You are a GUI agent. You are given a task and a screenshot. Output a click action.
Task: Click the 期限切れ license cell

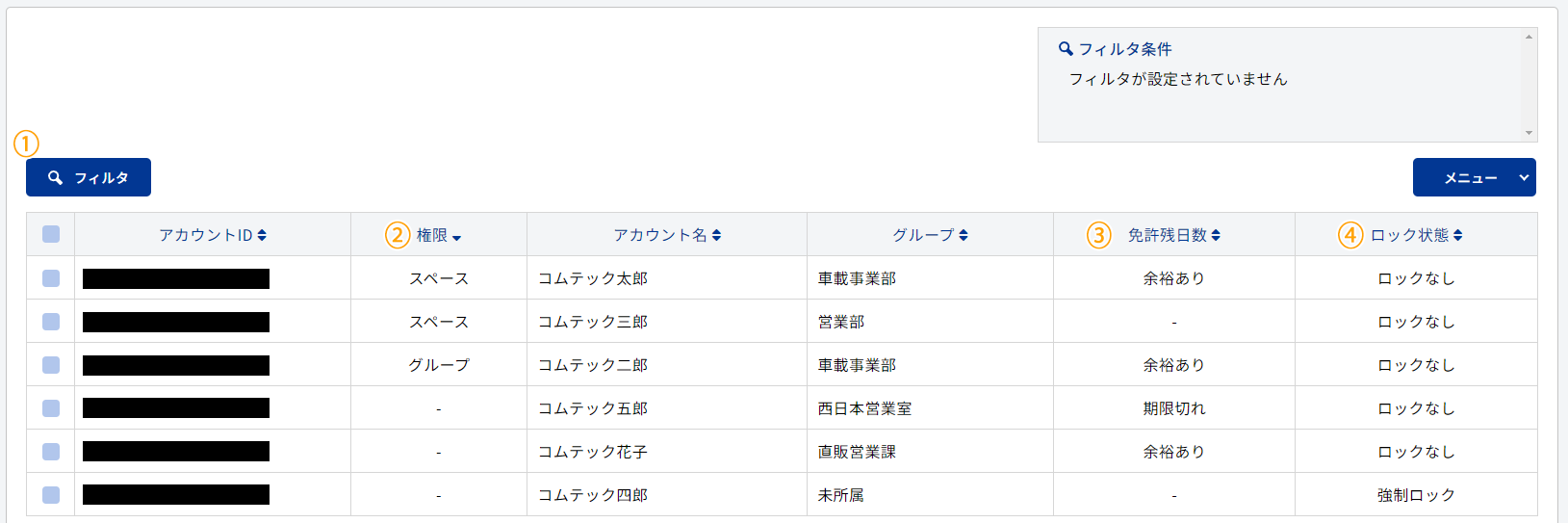tap(1174, 408)
